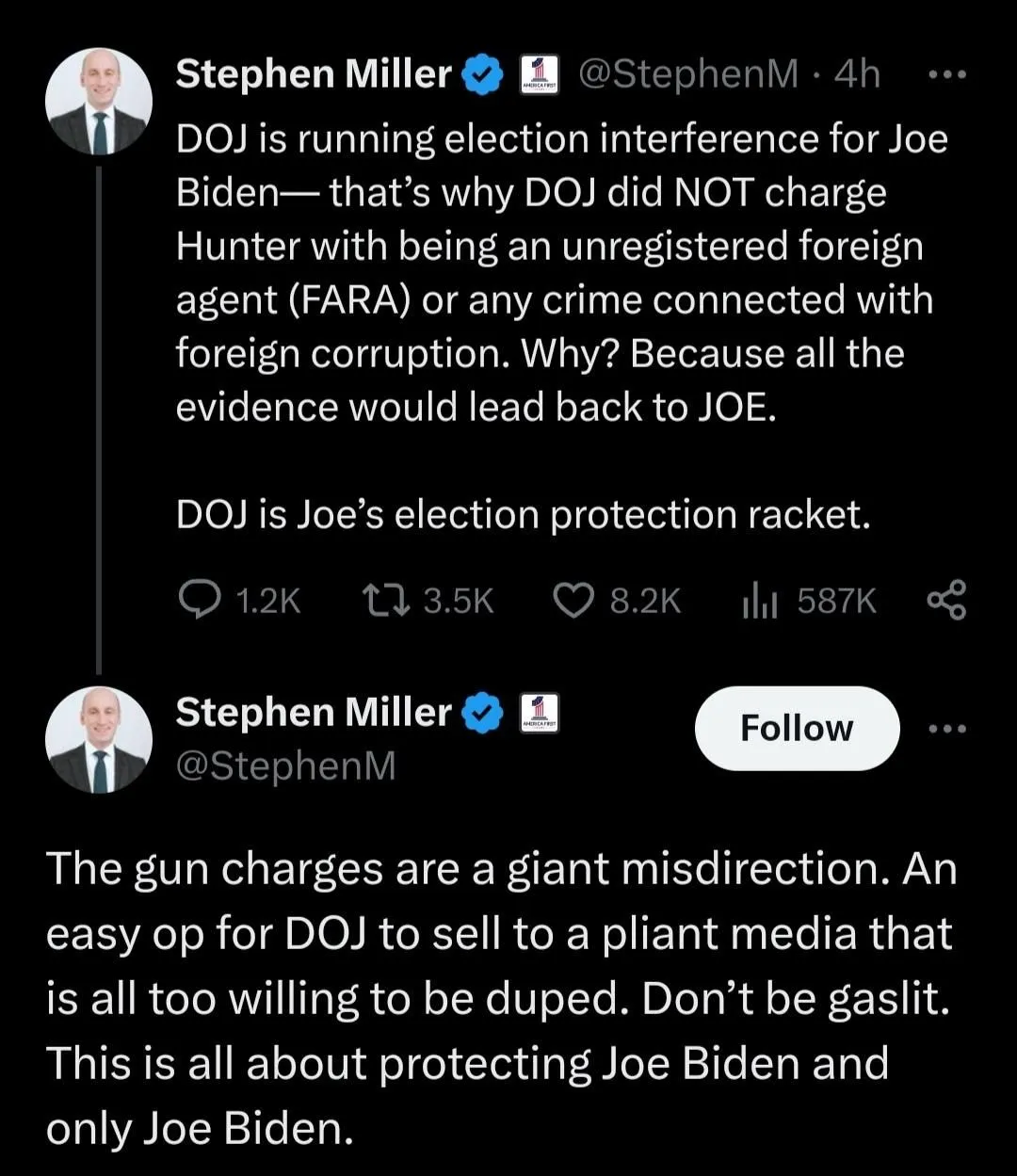Open the profile picture of the first tweet

tap(99, 102)
